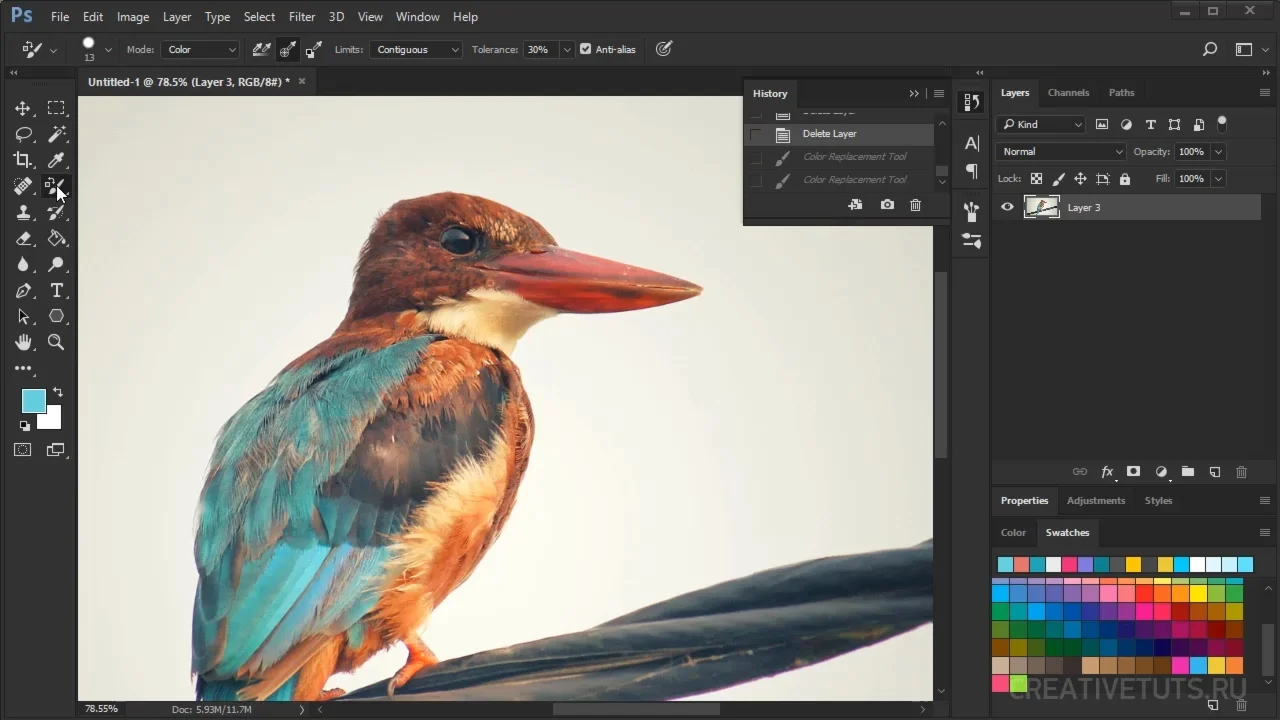The height and width of the screenshot is (720, 1280).
Task: Select the Delete Layer history state
Action: click(x=829, y=134)
